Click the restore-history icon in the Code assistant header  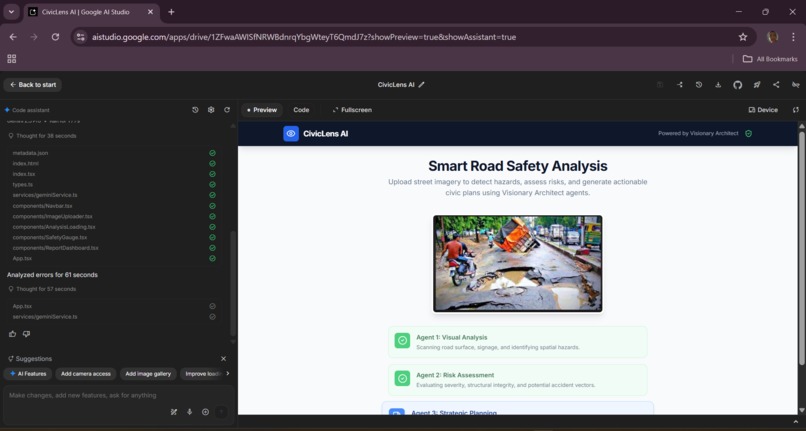[x=195, y=110]
